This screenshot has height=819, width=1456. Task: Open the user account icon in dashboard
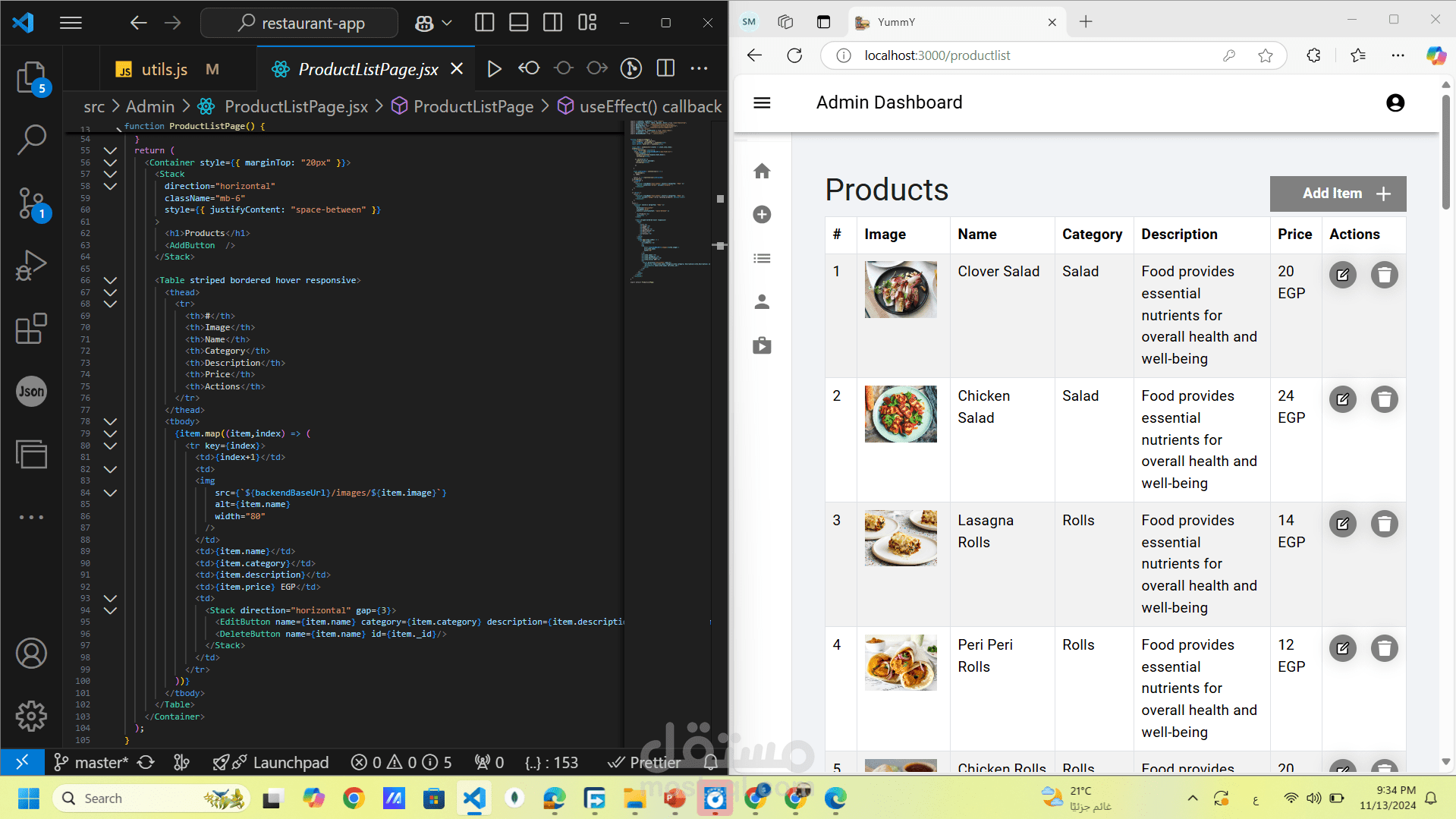click(x=1395, y=102)
